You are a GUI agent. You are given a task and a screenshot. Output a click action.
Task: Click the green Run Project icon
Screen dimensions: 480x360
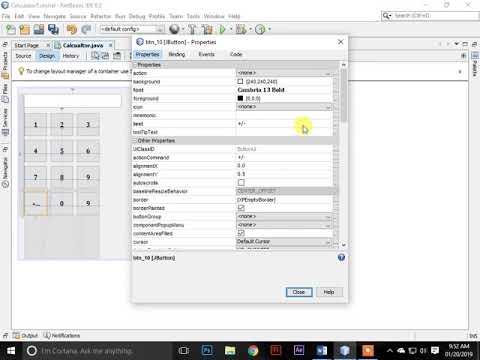(222, 30)
